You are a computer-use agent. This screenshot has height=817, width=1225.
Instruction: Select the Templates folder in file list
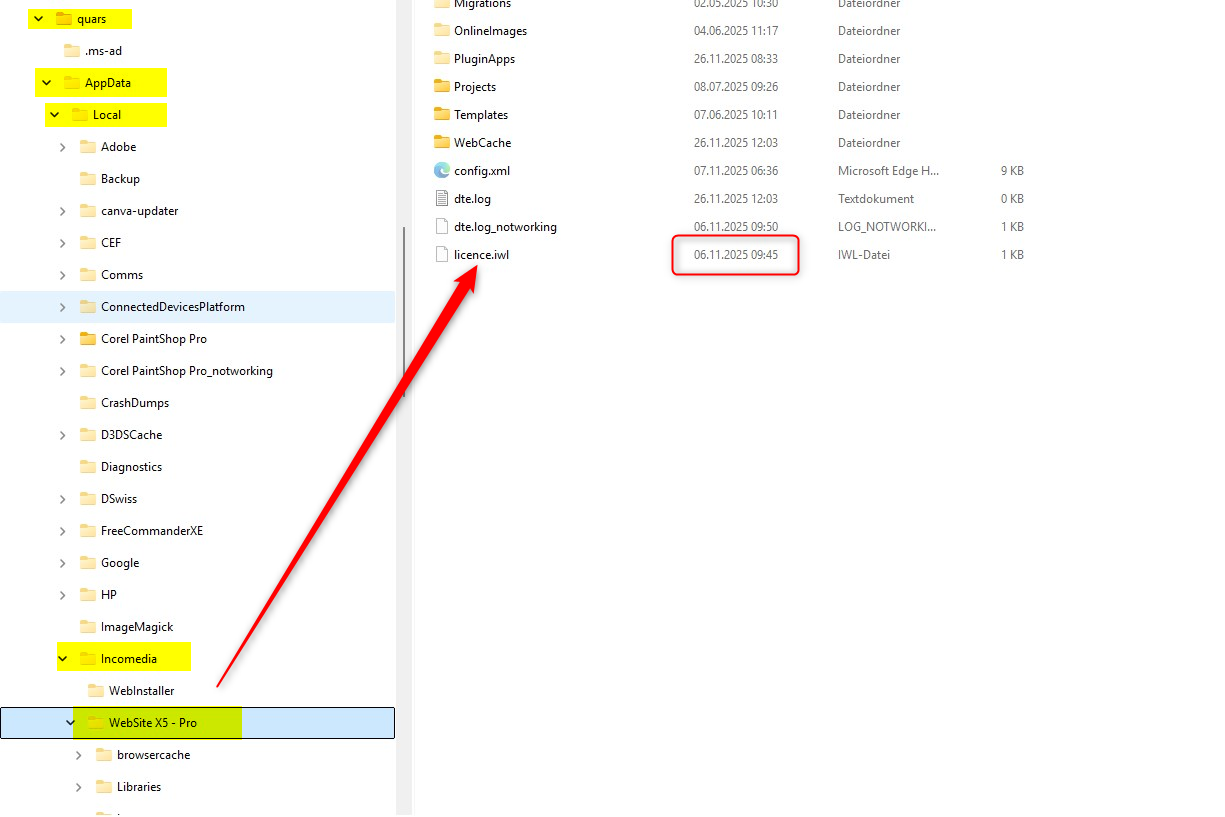[480, 115]
